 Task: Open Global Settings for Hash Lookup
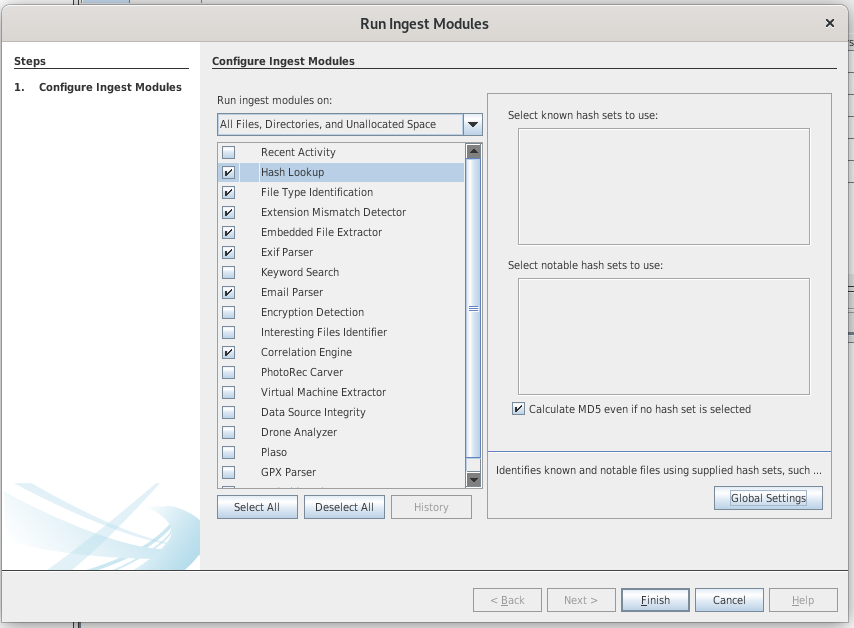coord(768,498)
